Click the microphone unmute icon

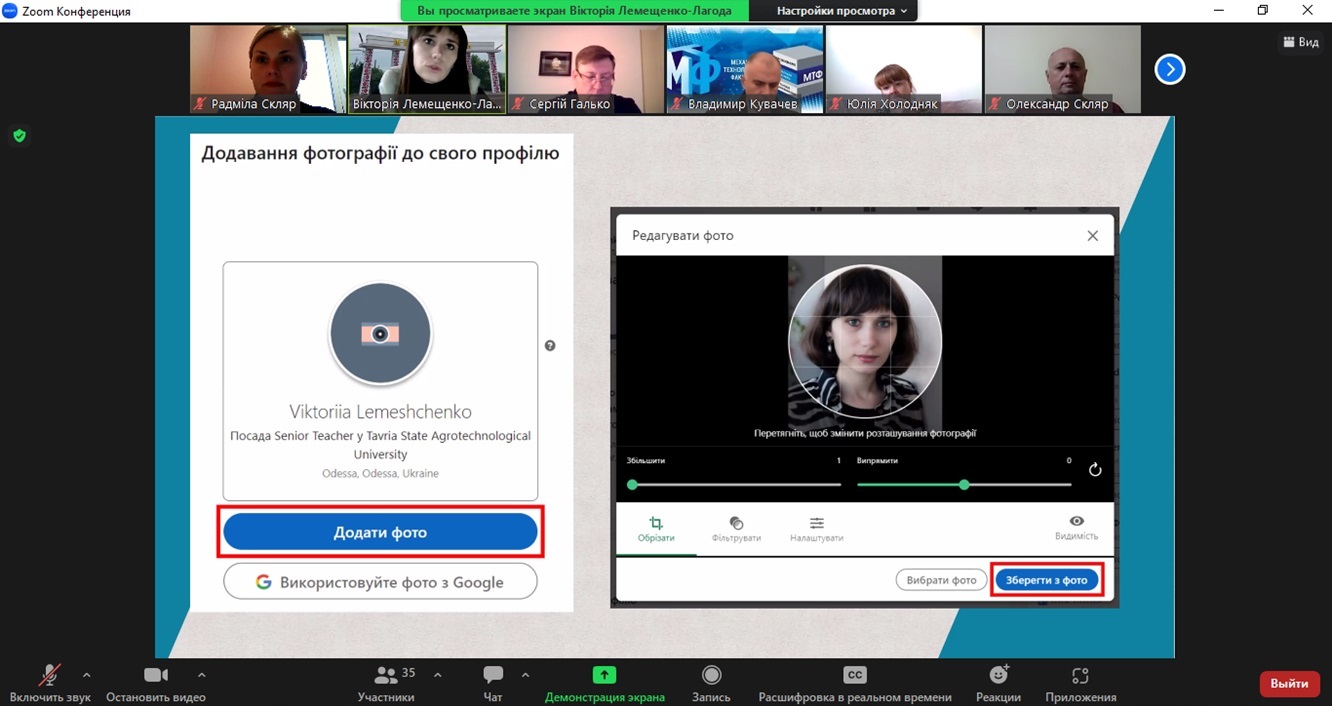49,675
